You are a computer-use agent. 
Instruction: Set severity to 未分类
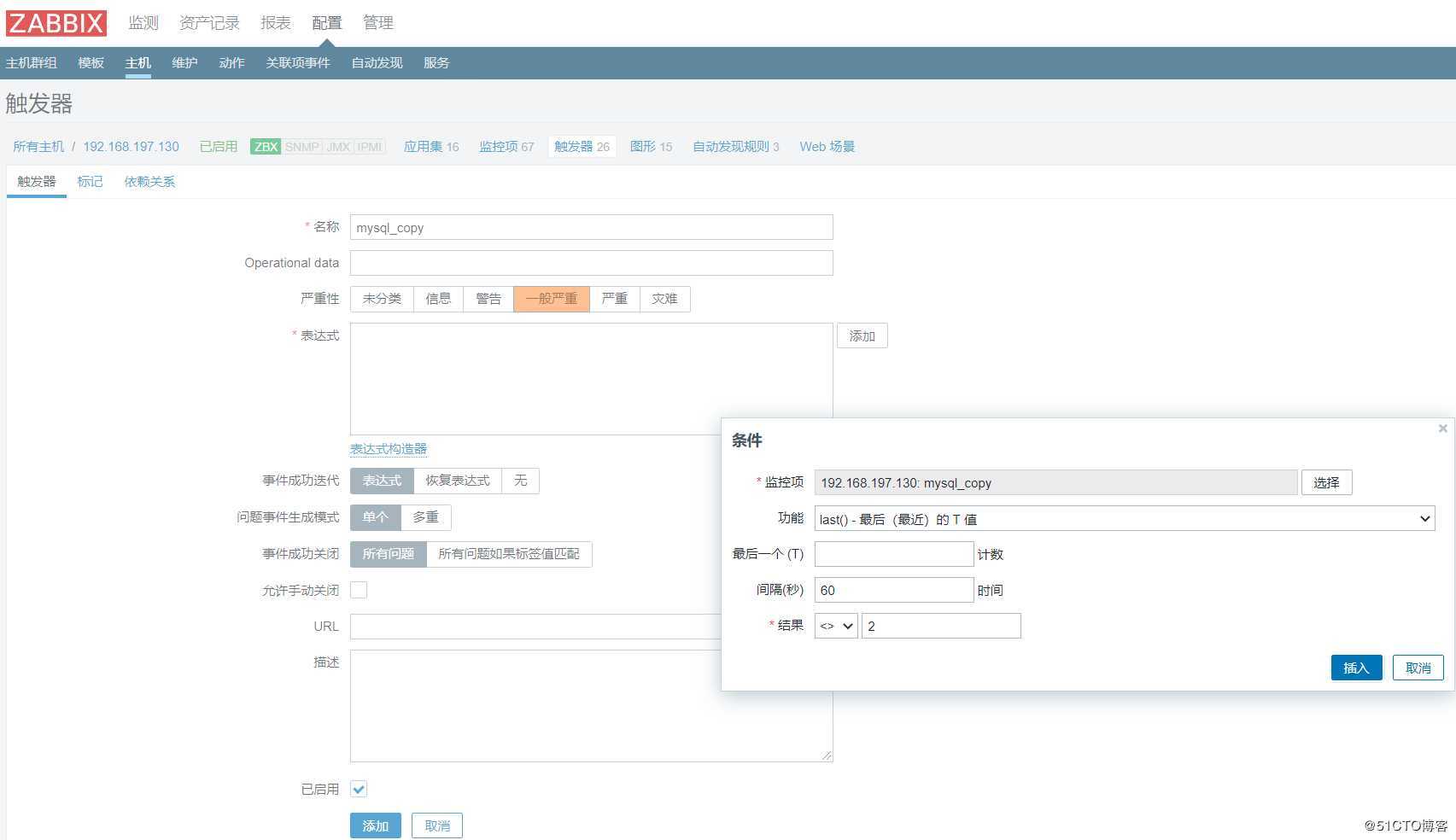(x=382, y=299)
